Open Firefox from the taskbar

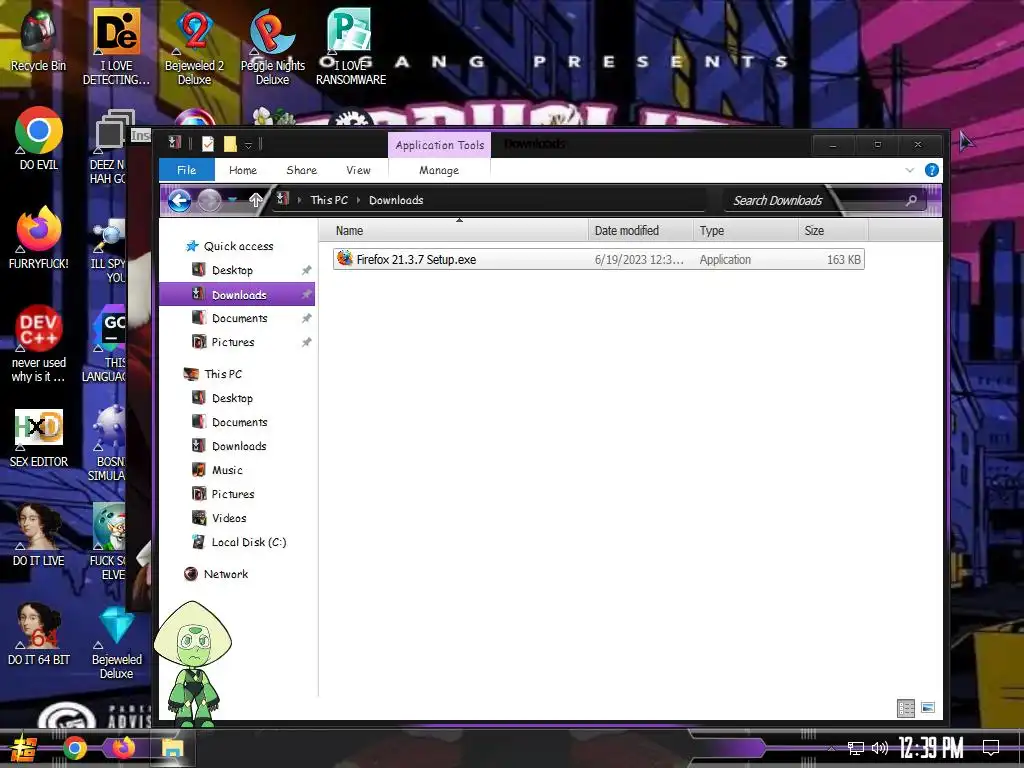click(x=123, y=748)
